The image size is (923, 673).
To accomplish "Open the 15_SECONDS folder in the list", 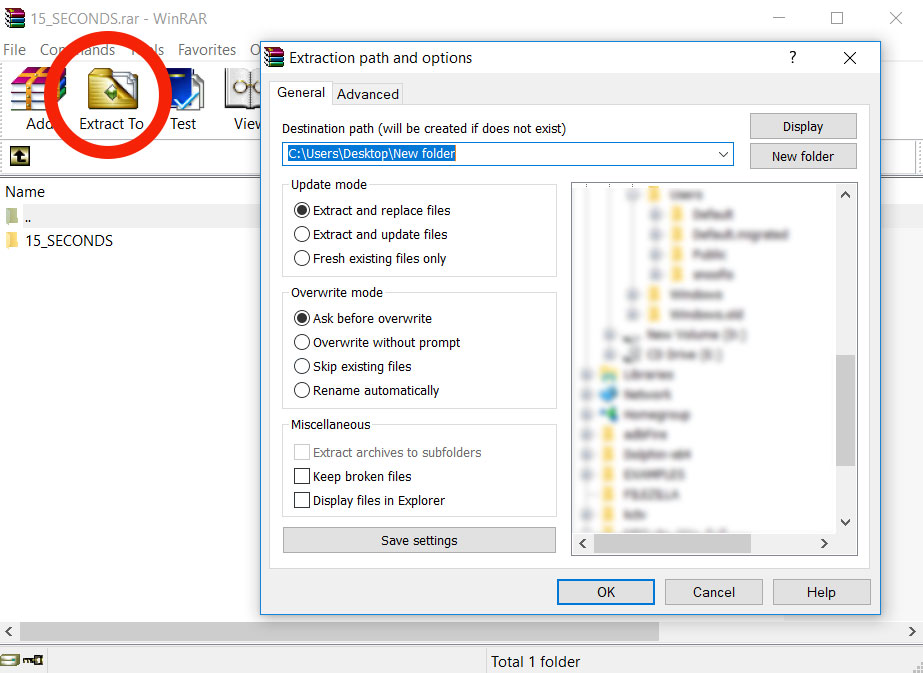I will [69, 241].
